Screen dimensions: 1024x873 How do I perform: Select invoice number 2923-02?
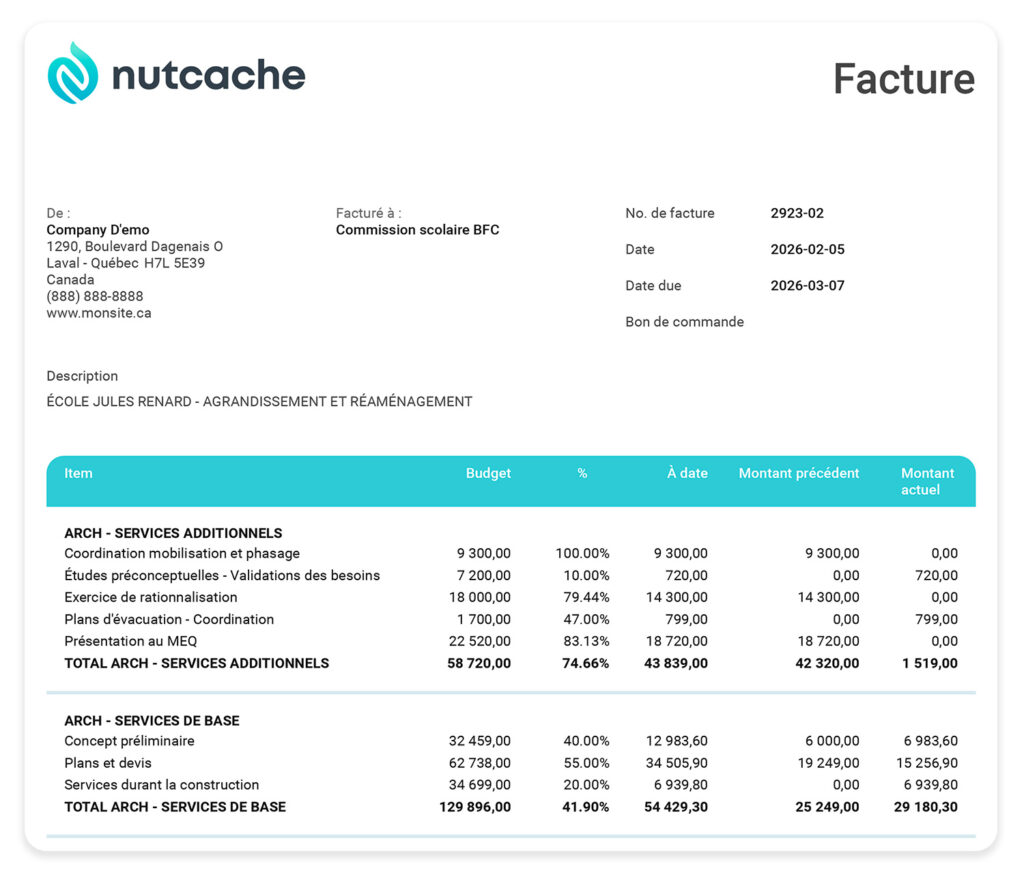(797, 213)
